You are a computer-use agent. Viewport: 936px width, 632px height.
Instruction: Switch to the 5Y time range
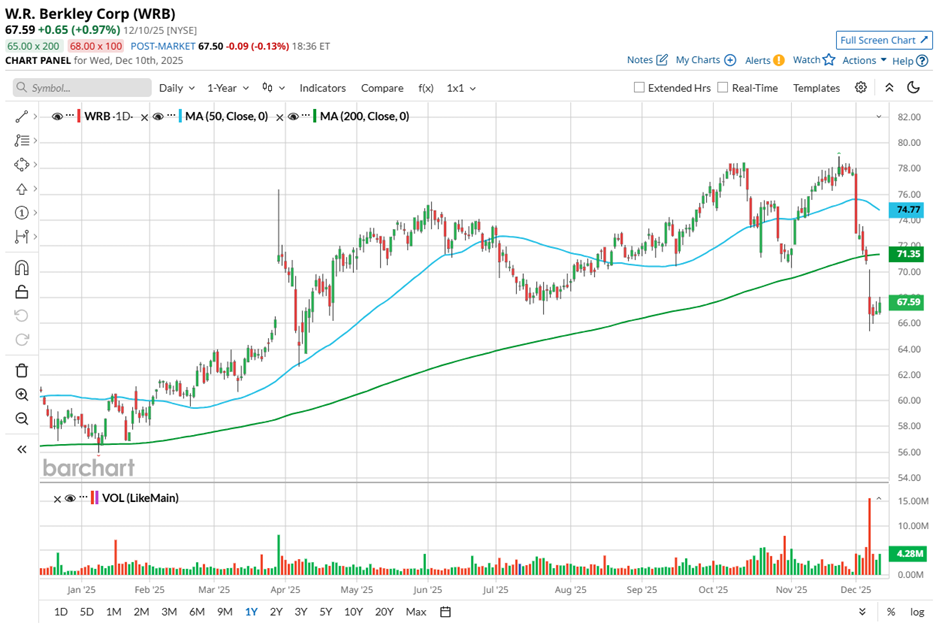[x=326, y=612]
